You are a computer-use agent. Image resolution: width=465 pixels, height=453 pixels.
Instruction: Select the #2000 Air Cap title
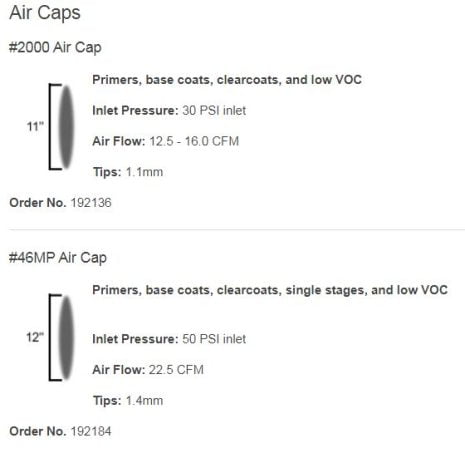pos(55,47)
